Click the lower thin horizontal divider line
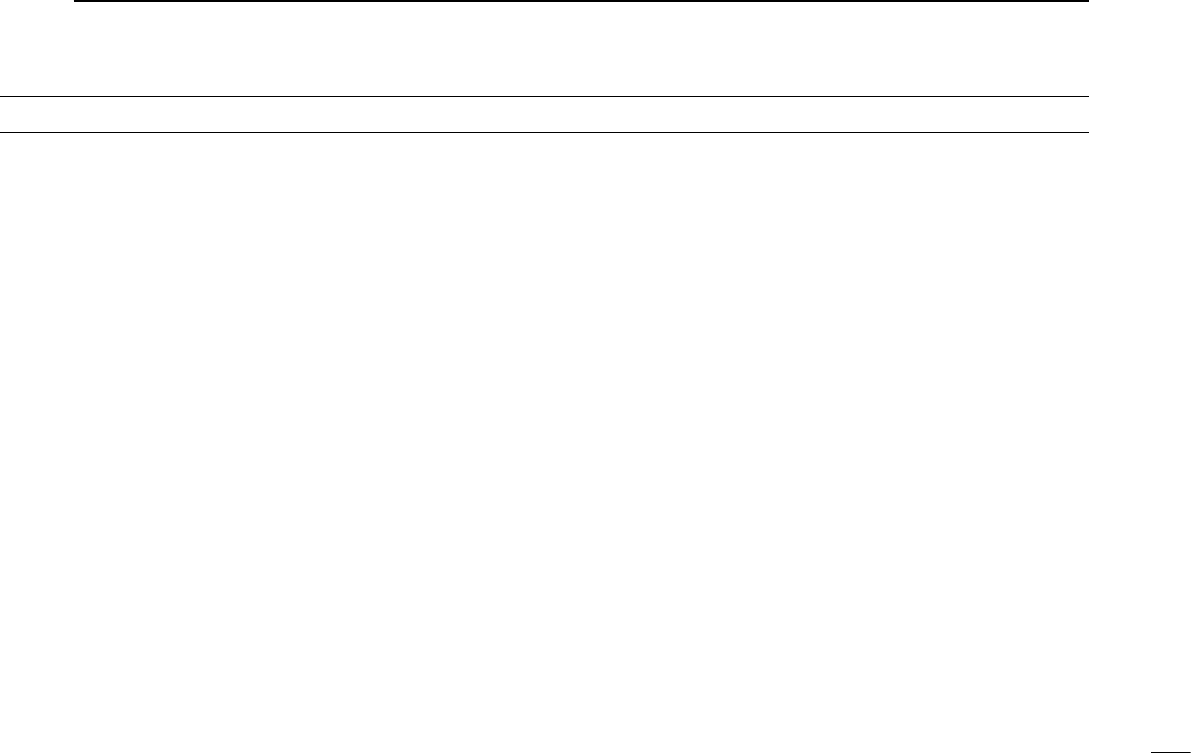Image resolution: width=1191 pixels, height=753 pixels. click(x=544, y=132)
